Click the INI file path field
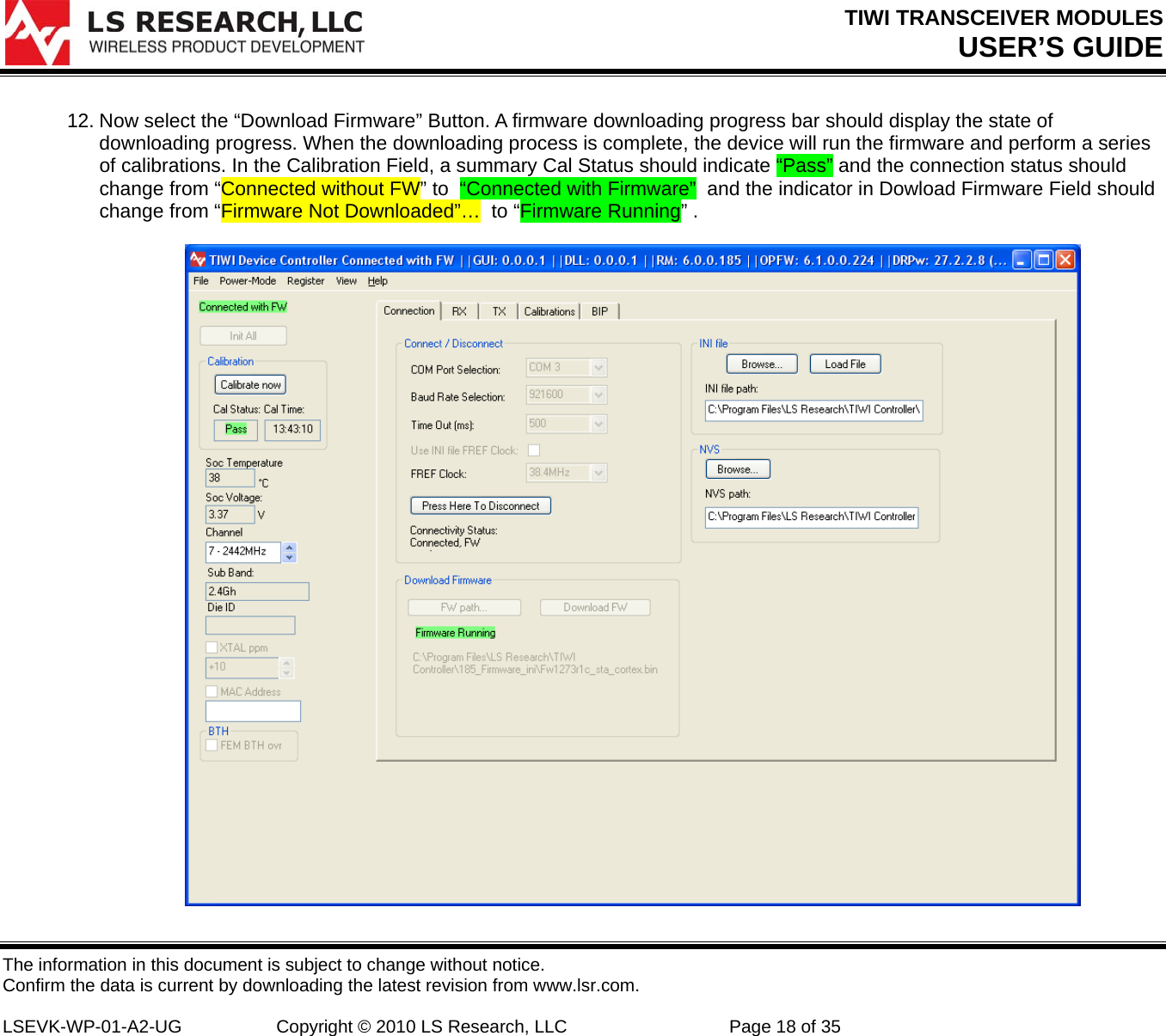 [813, 411]
